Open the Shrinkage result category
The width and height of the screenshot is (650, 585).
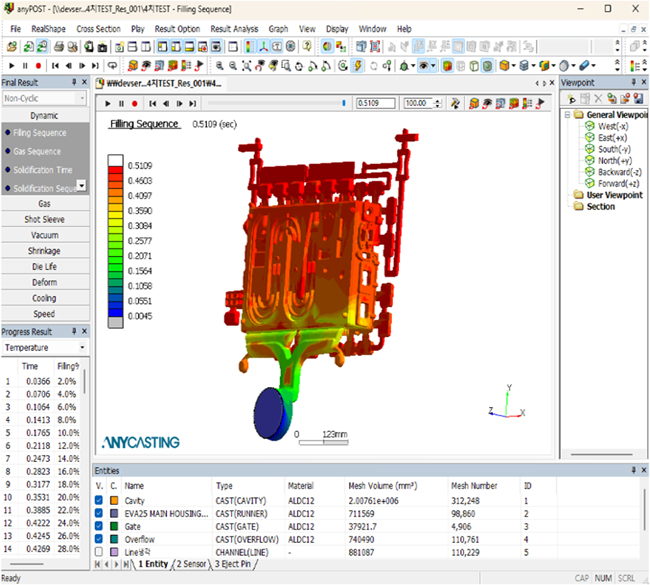[43, 251]
